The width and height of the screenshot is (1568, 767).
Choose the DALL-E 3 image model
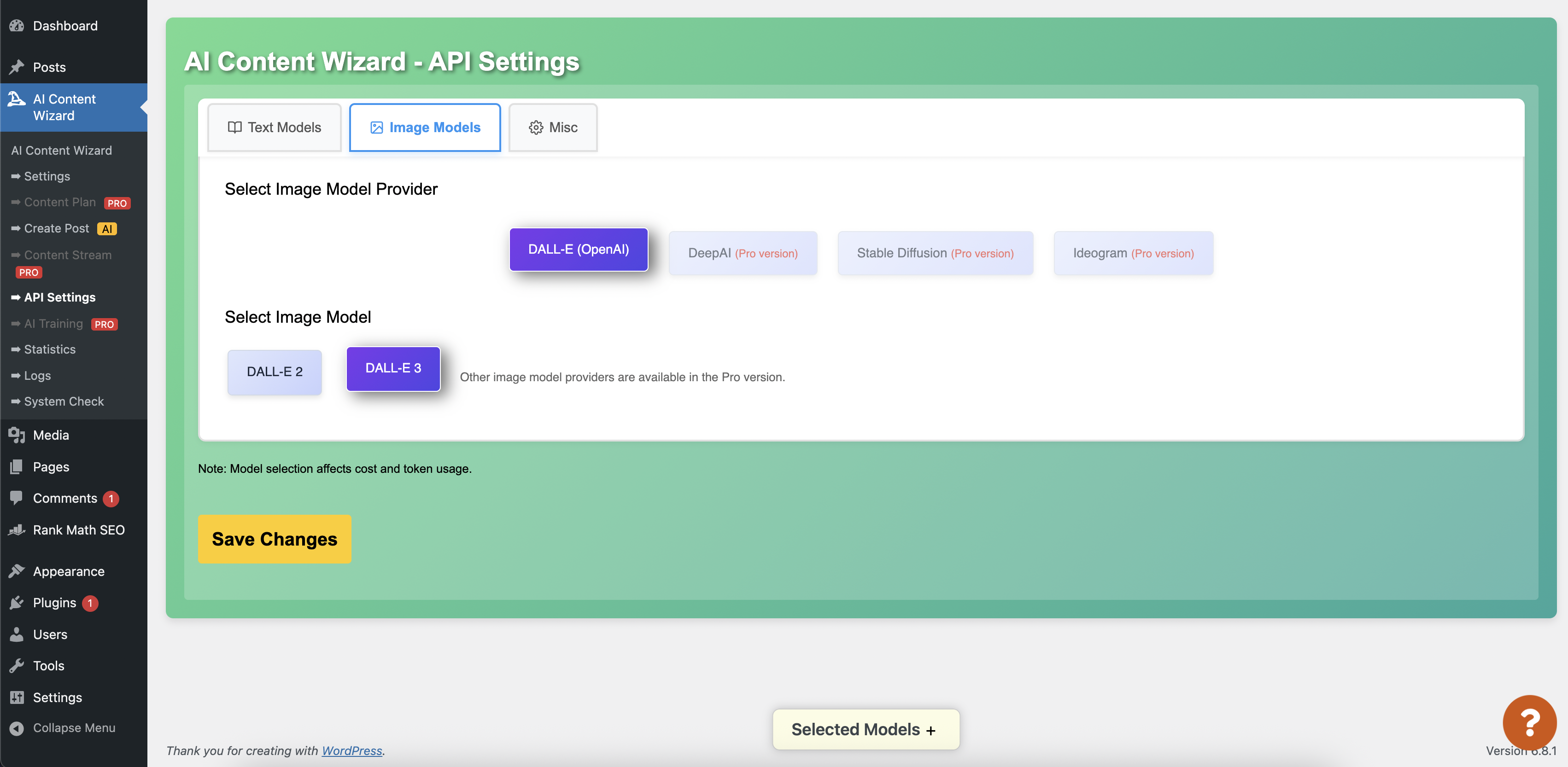[x=393, y=369]
